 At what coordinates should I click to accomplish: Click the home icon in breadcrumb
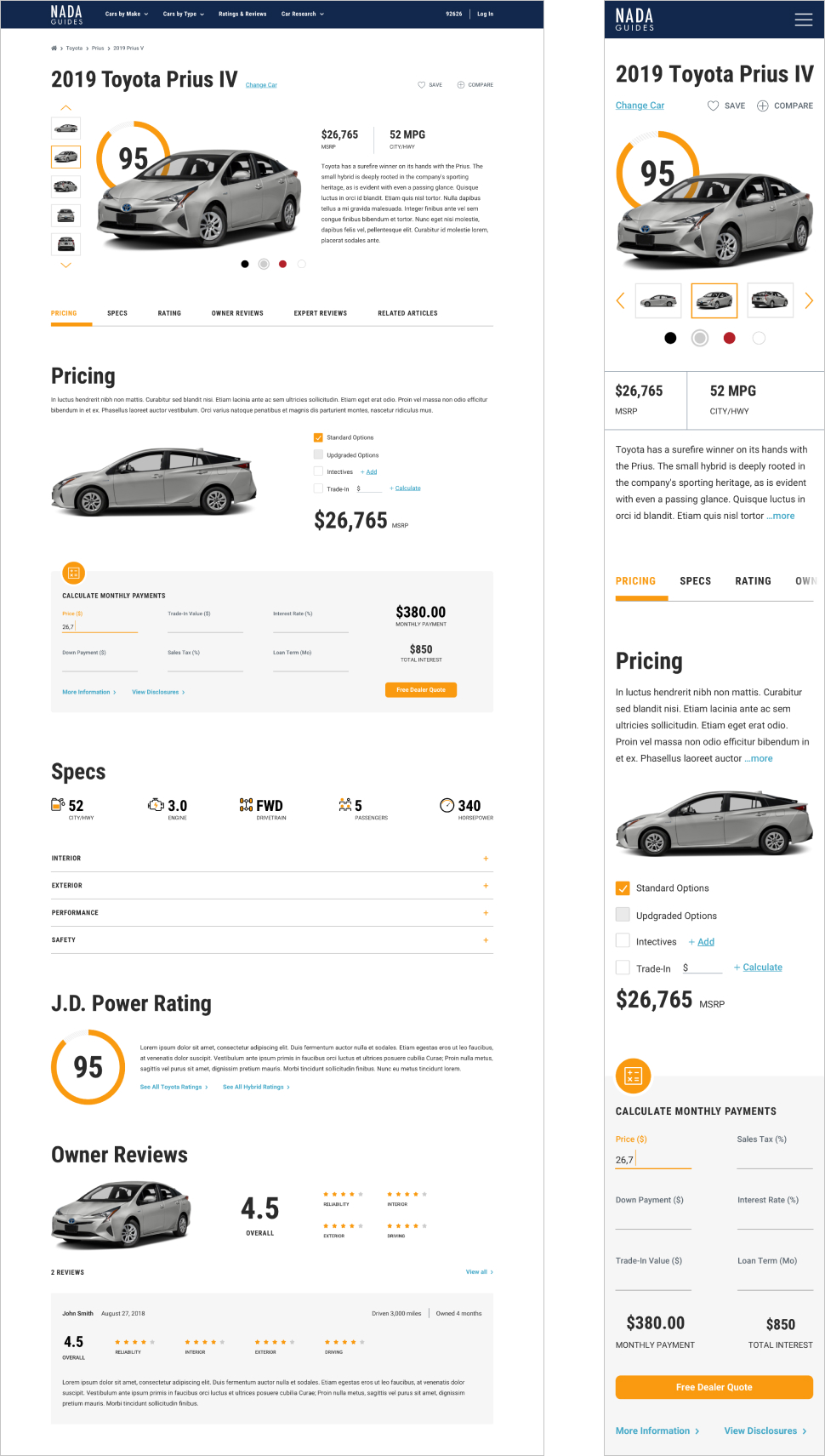click(54, 49)
